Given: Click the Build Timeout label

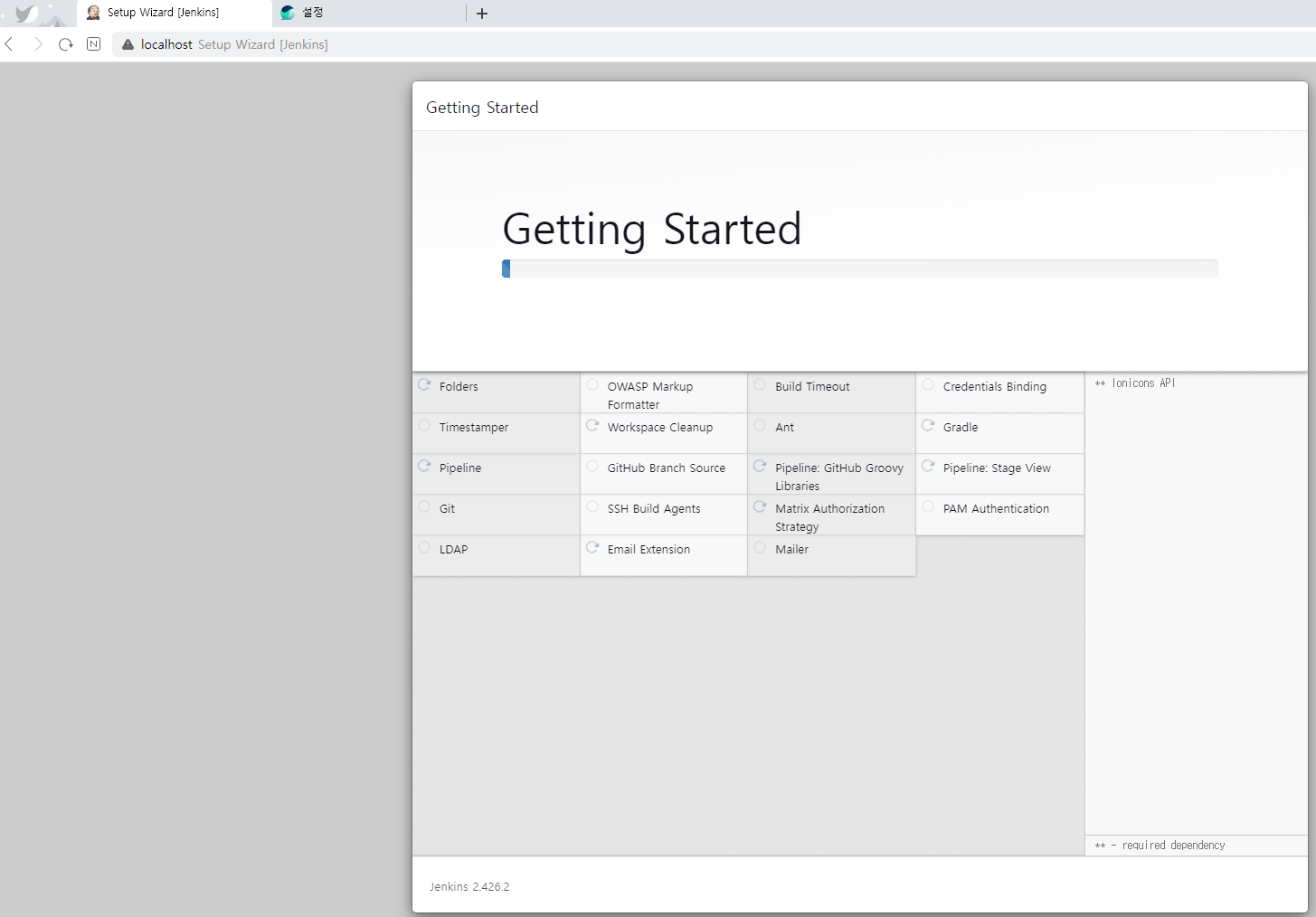Looking at the screenshot, I should [812, 386].
